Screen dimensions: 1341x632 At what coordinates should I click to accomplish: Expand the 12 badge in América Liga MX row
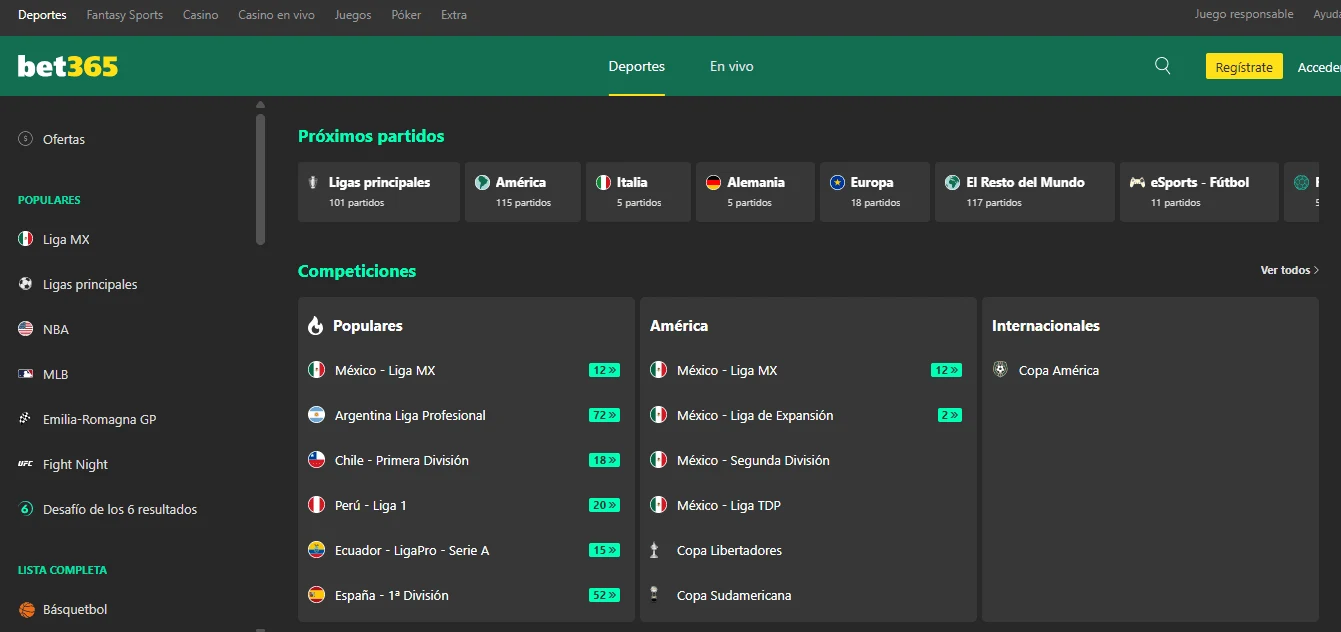coord(946,370)
